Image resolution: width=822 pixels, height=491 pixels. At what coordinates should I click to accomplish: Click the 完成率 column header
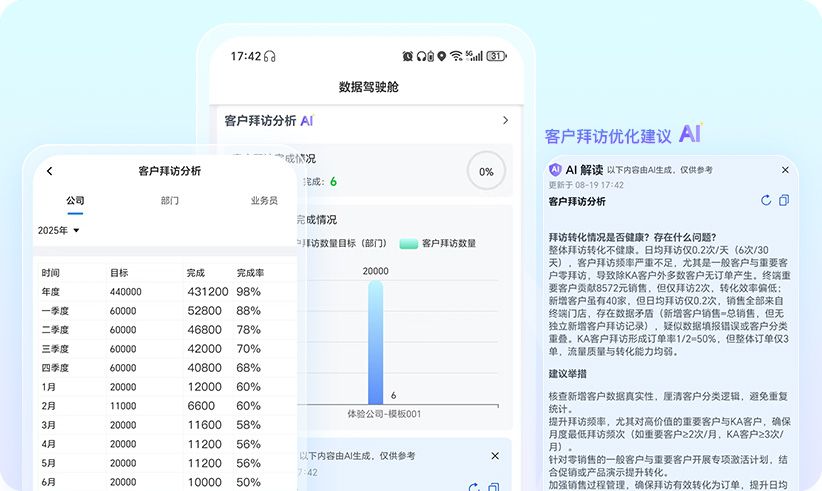pos(250,273)
